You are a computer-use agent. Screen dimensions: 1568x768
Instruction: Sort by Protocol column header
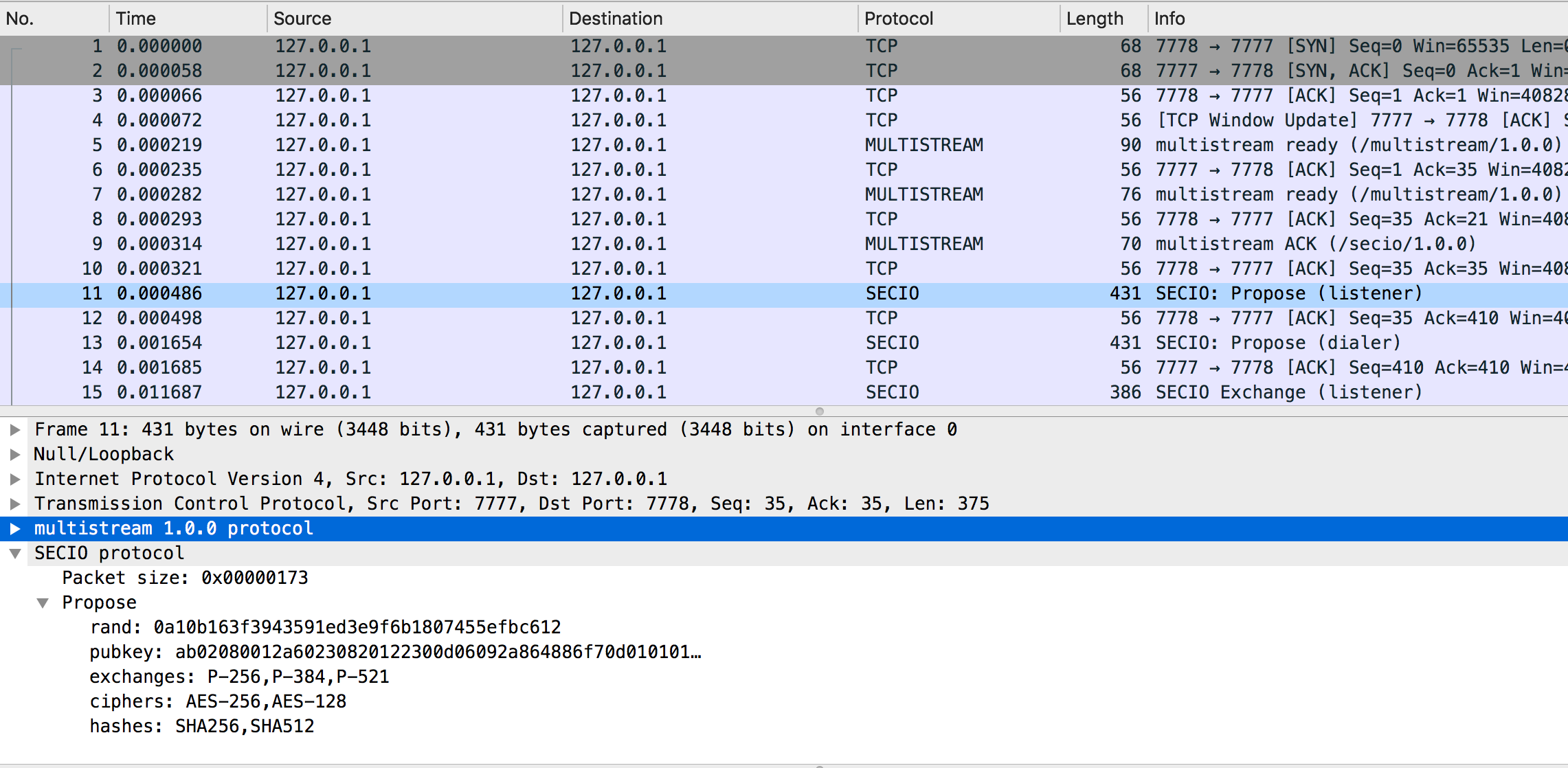(899, 19)
